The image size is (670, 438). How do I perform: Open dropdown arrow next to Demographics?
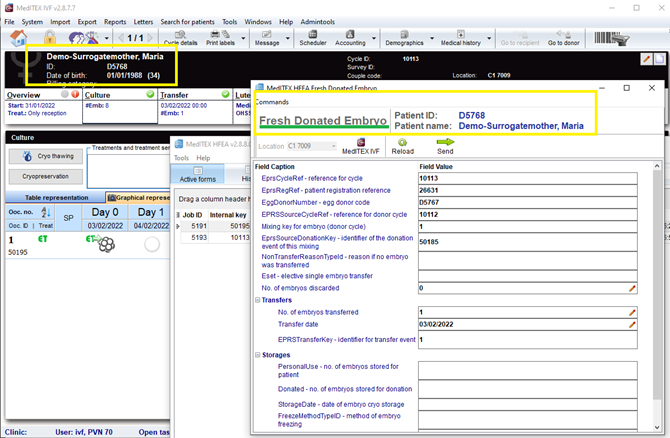coord(432,38)
